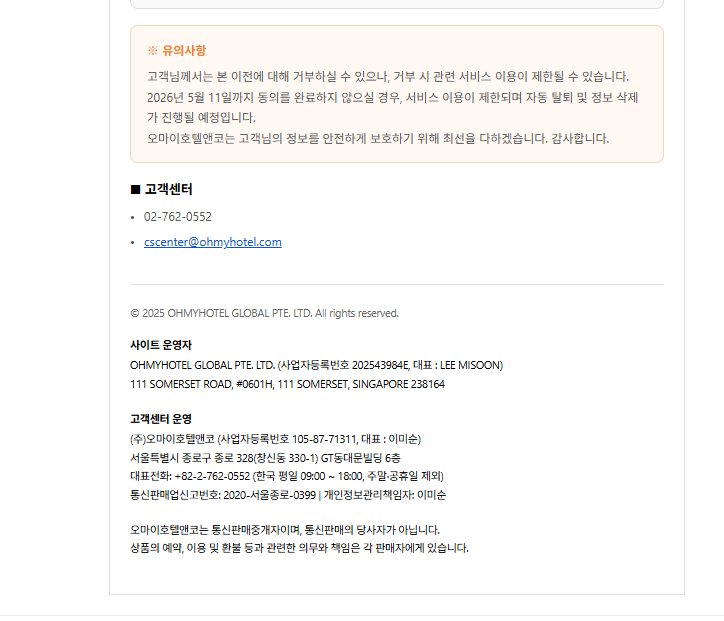724x621 pixels.
Task: Click the 사이트 운영자 heading
Action: (x=160, y=345)
